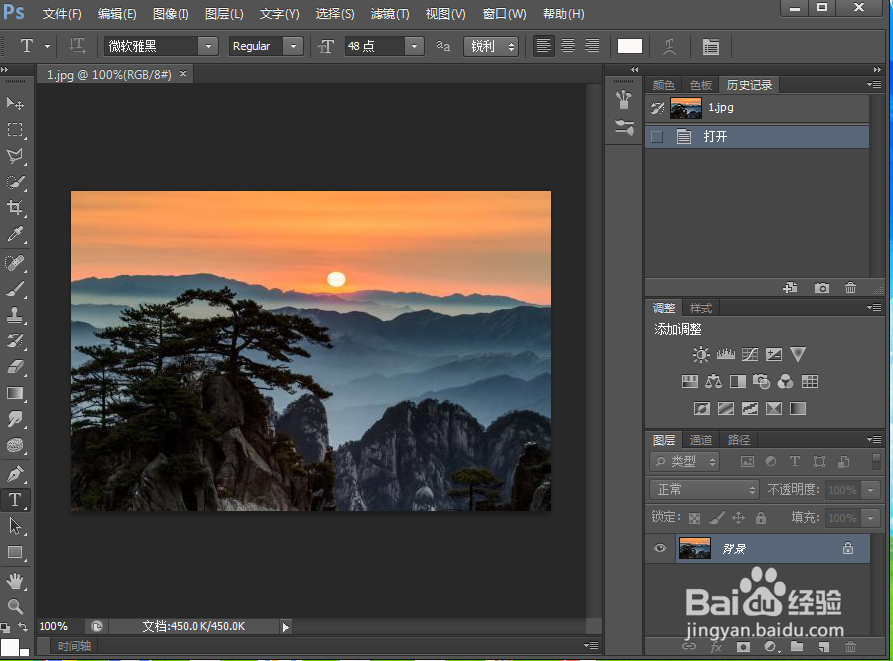Right align text button
The image size is (893, 661).
click(592, 46)
